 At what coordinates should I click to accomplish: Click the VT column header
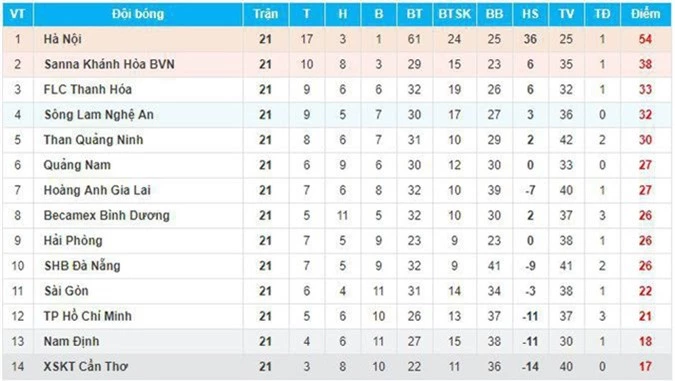click(x=17, y=14)
